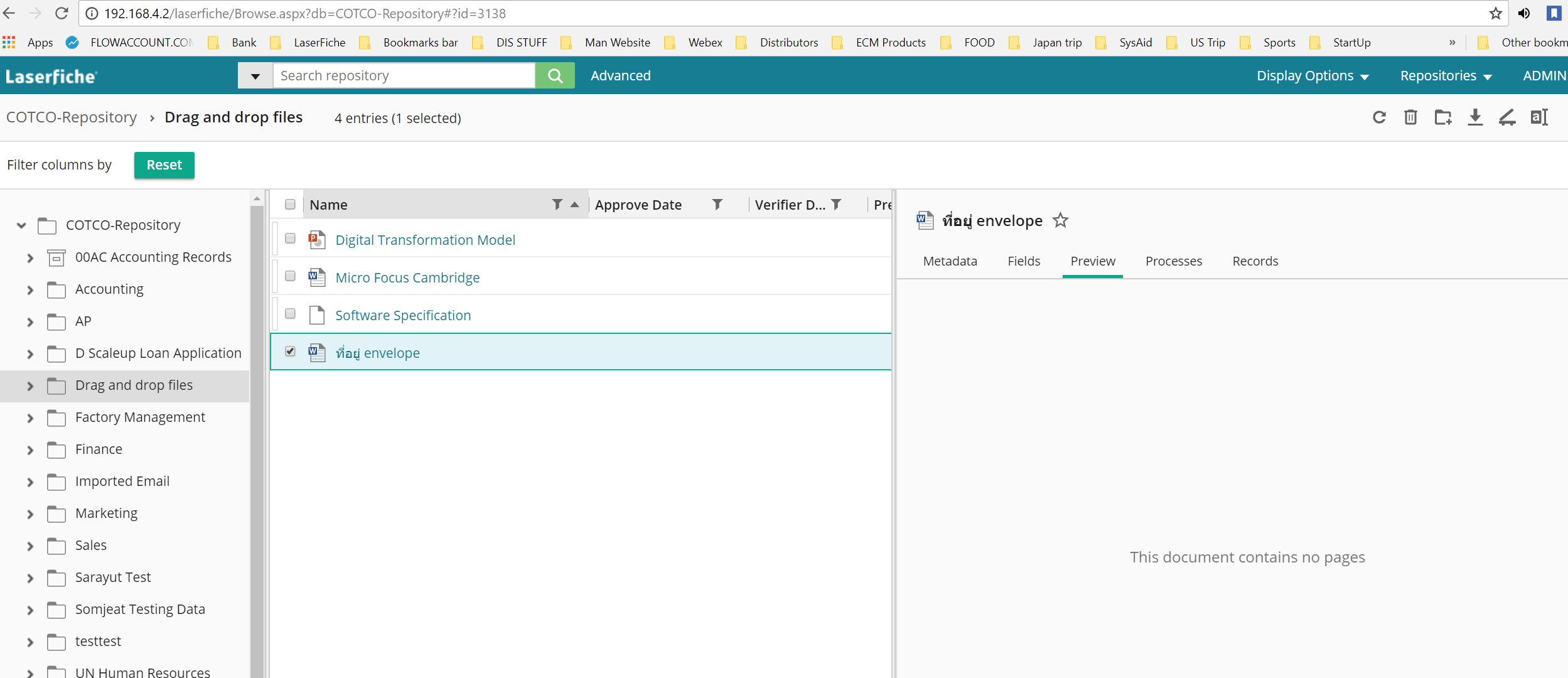Viewport: 1568px width, 678px height.
Task: Open the search type dropdown arrow
Action: pyautogui.click(x=255, y=76)
